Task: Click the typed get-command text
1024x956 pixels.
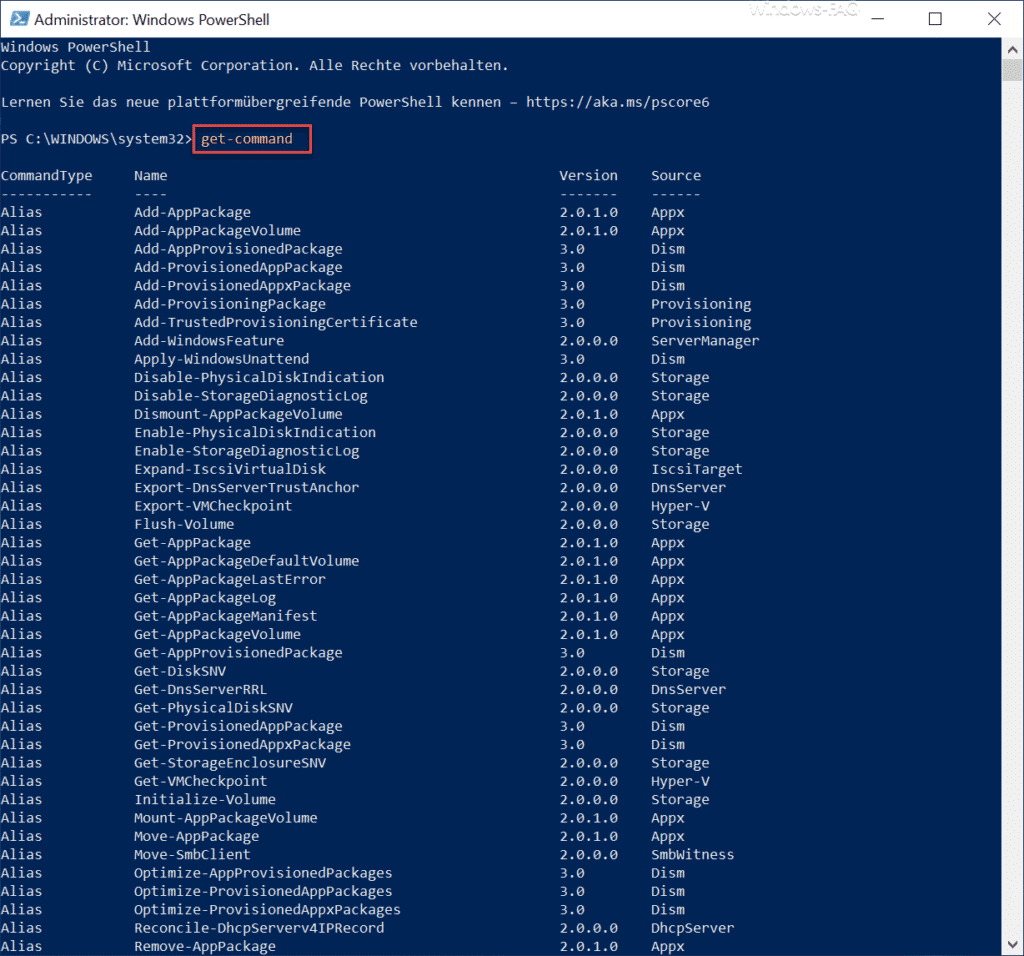Action: point(246,139)
